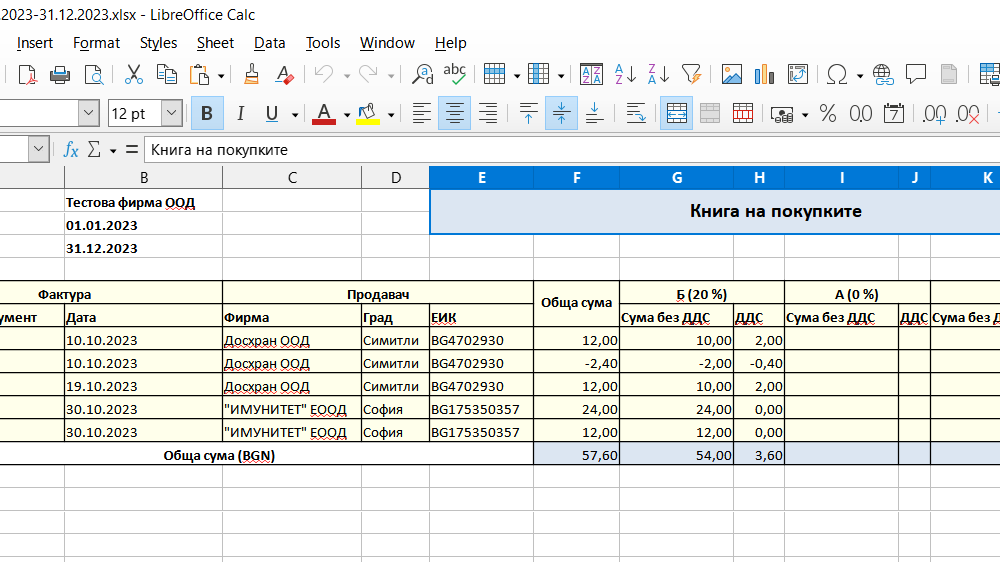Insert Chart icon

pyautogui.click(x=764, y=75)
